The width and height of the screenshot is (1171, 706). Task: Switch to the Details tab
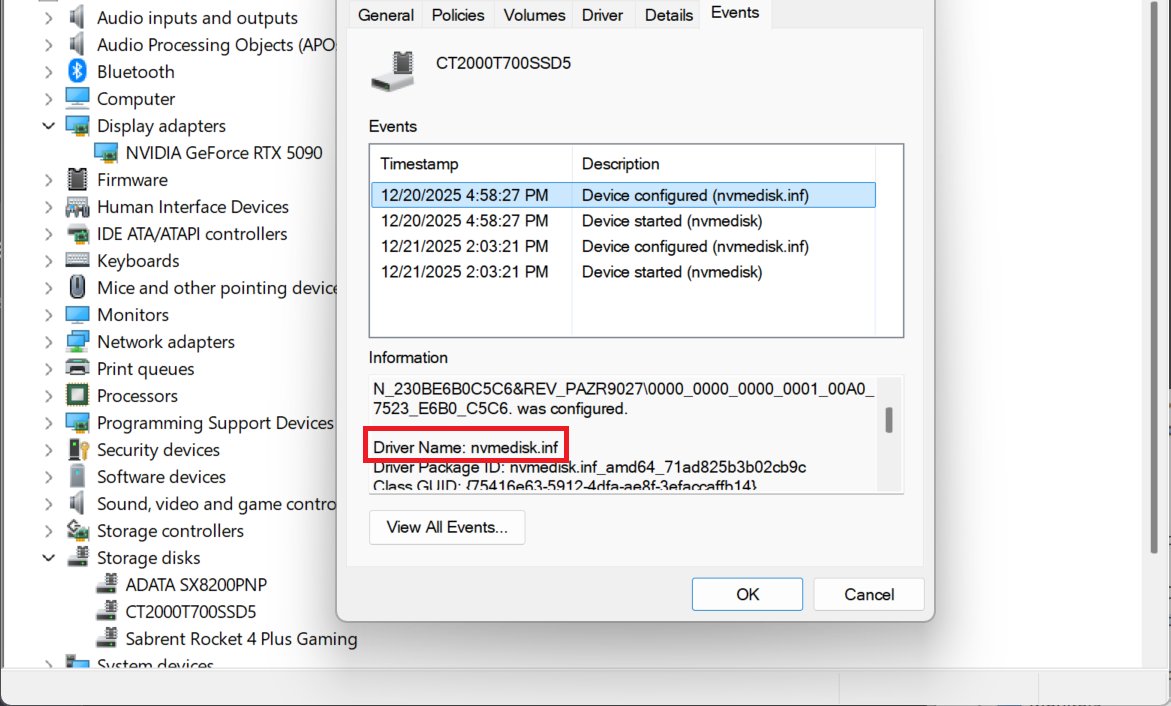pos(668,15)
